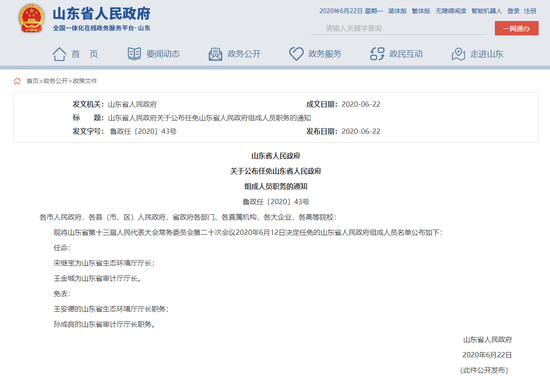Click the 政务公开 breadcrumb link

coord(55,81)
